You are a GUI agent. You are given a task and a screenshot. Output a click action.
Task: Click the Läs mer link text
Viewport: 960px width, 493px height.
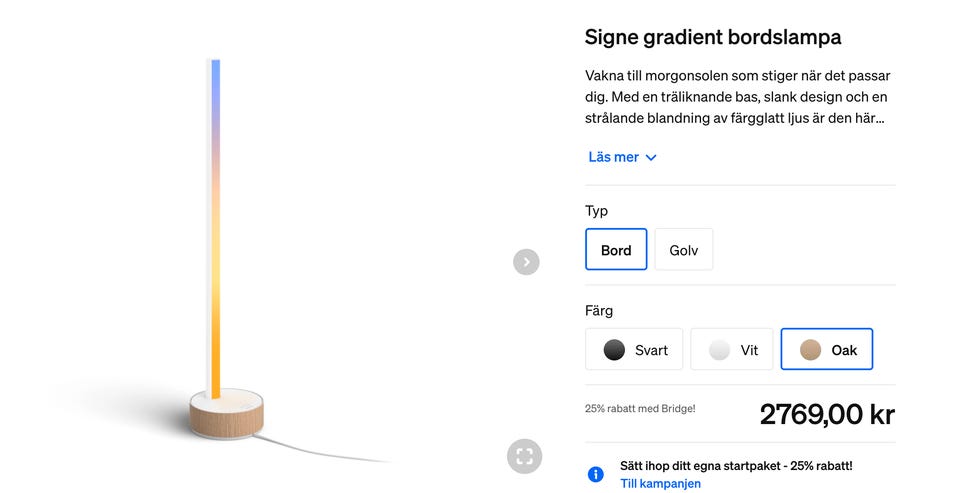613,157
